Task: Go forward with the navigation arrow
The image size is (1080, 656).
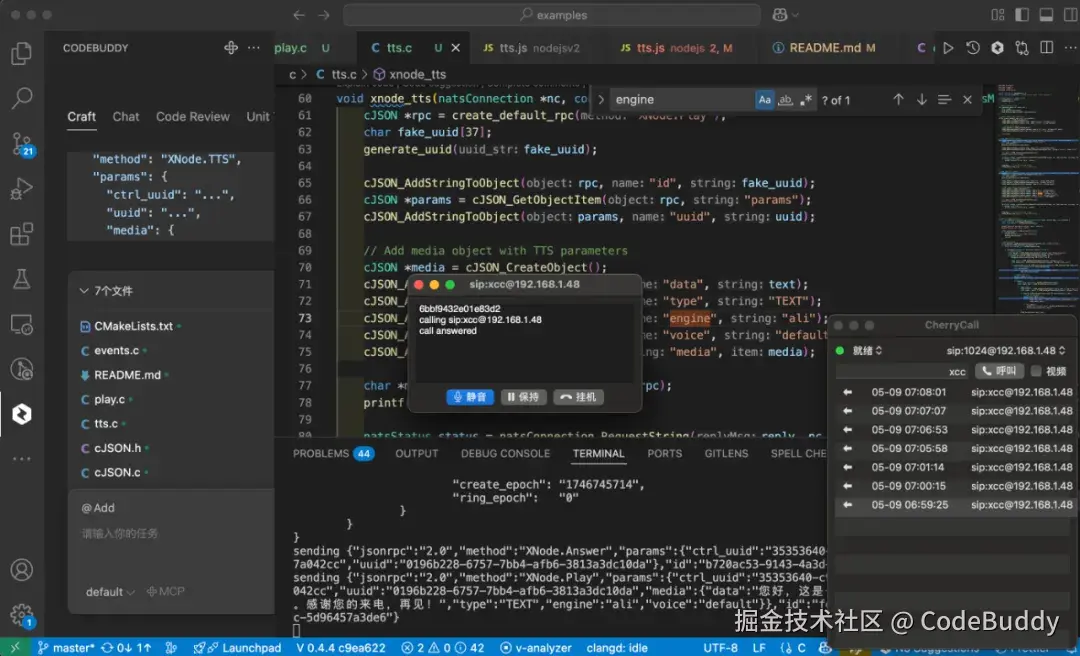Action: [324, 14]
